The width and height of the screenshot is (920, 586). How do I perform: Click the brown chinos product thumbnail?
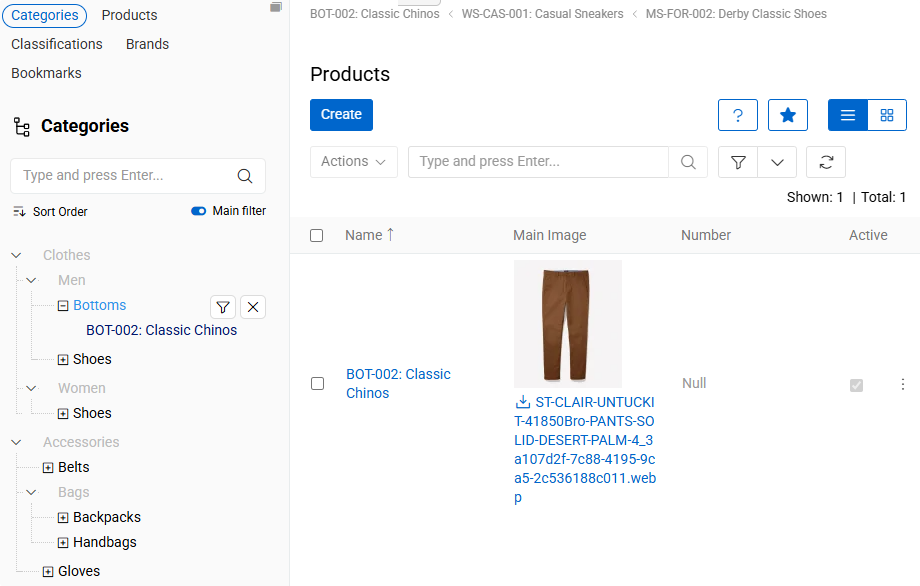pos(567,323)
